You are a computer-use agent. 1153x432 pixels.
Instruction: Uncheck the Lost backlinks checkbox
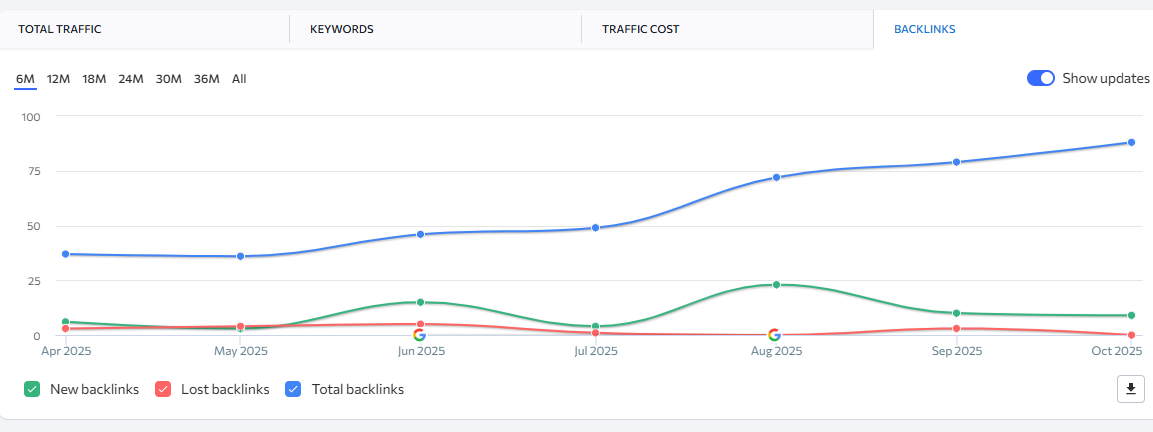[x=163, y=389]
